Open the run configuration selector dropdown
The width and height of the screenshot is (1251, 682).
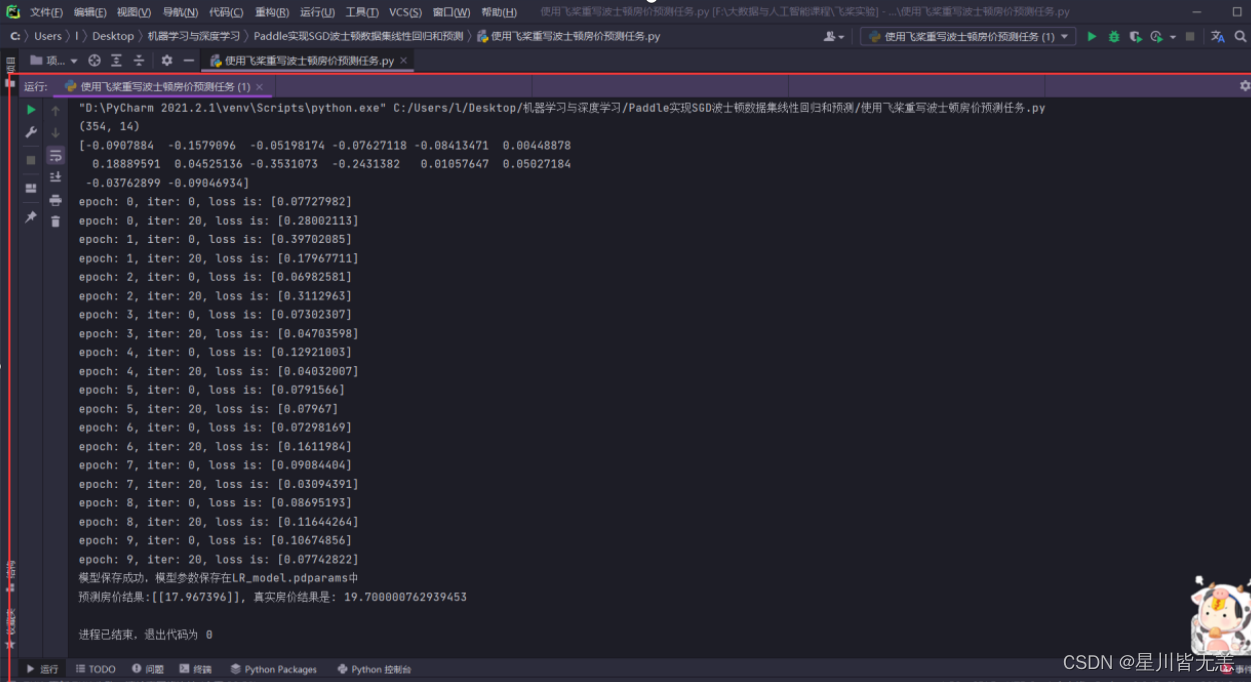968,36
